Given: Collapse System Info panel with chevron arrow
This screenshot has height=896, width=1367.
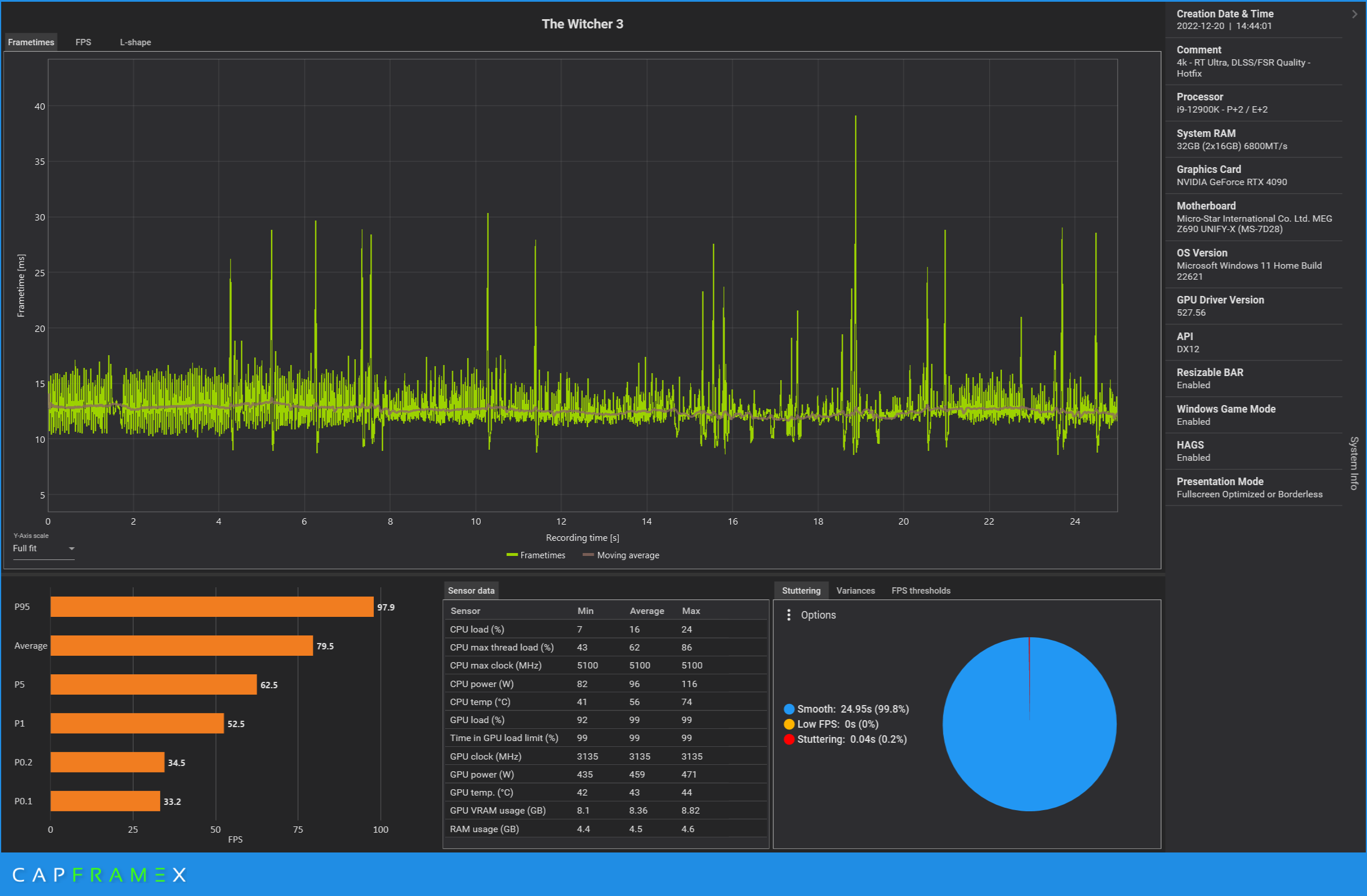Looking at the screenshot, I should pyautogui.click(x=1354, y=14).
